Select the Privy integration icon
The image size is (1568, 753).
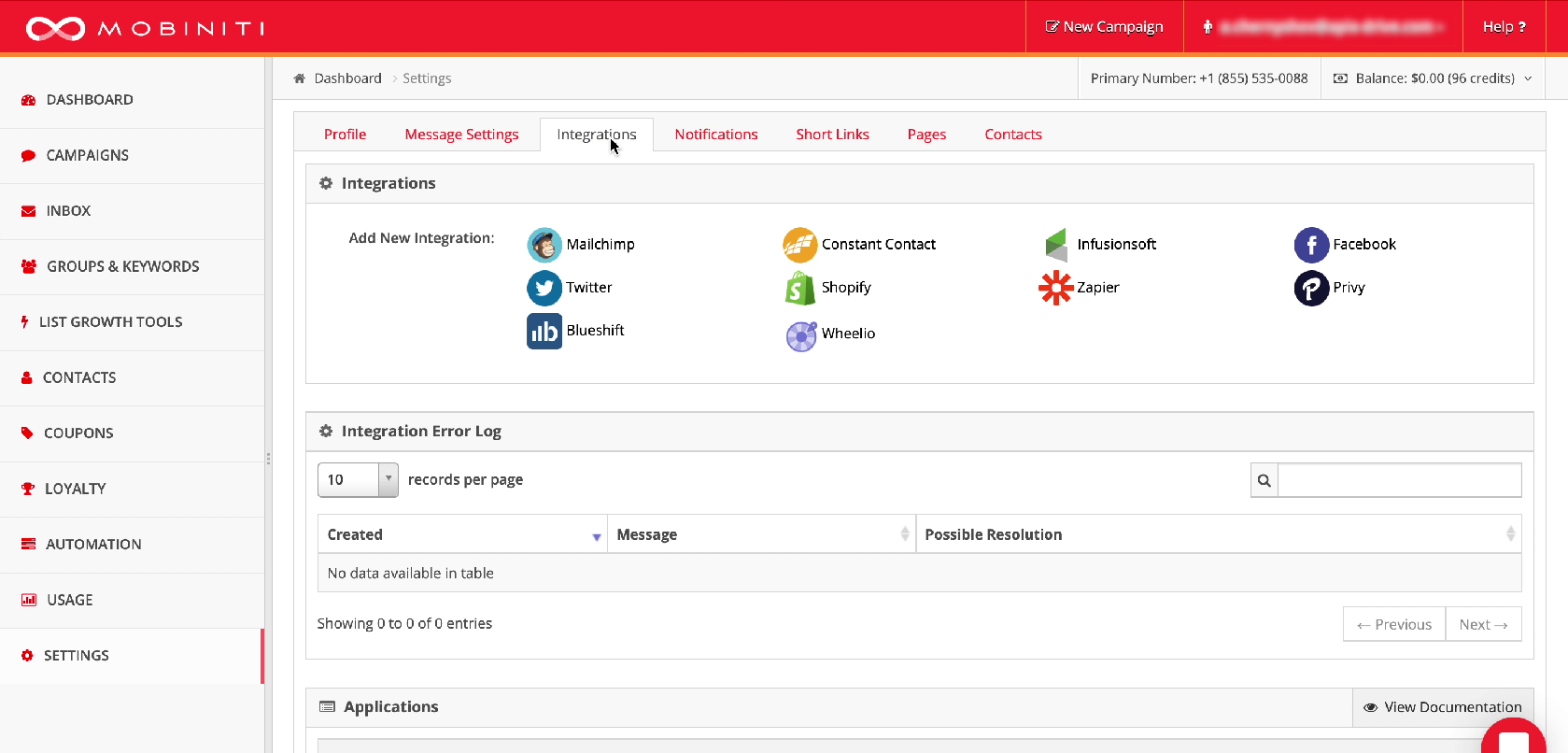pos(1311,289)
